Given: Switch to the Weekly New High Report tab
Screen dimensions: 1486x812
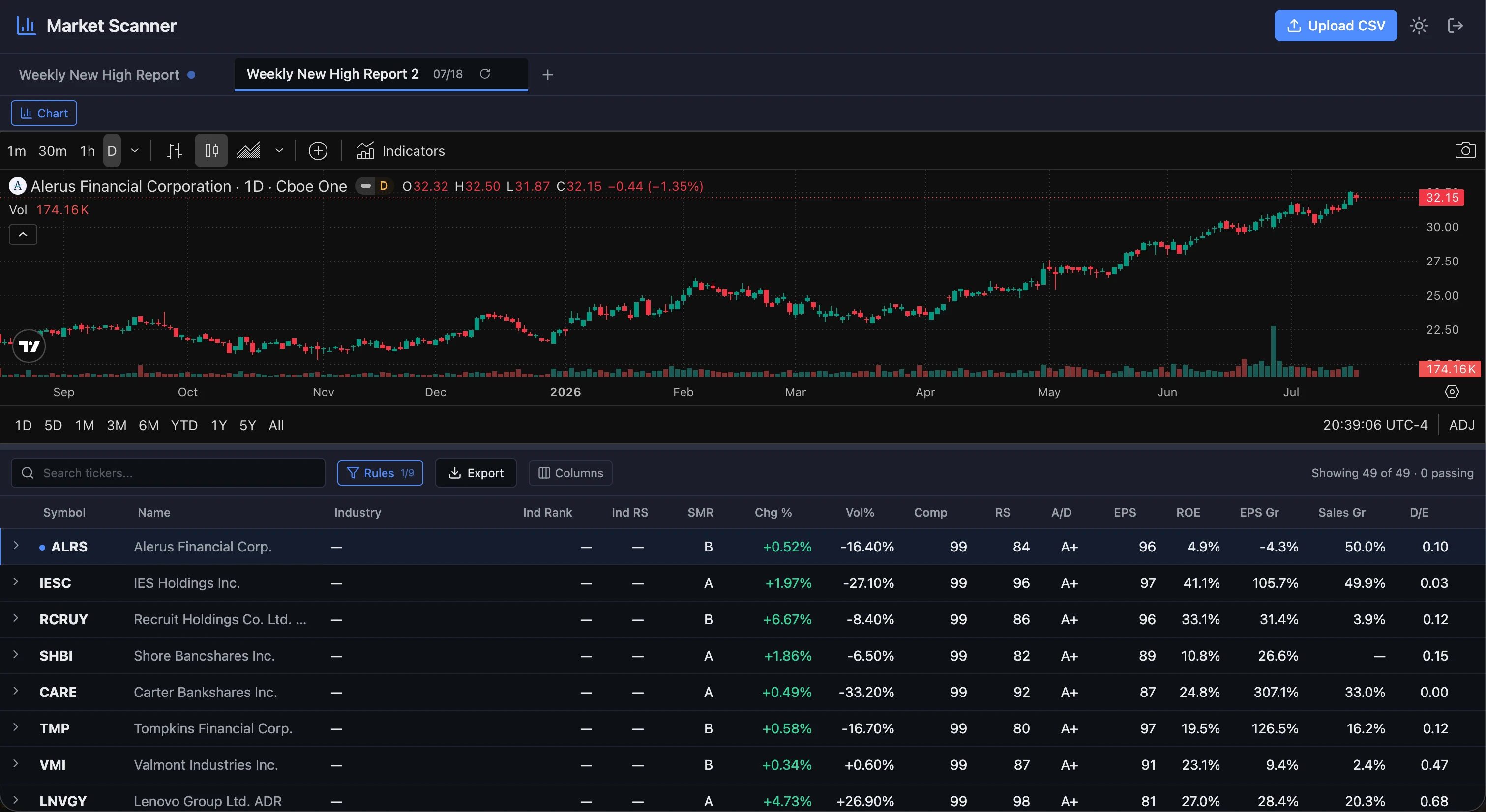Looking at the screenshot, I should 107,74.
